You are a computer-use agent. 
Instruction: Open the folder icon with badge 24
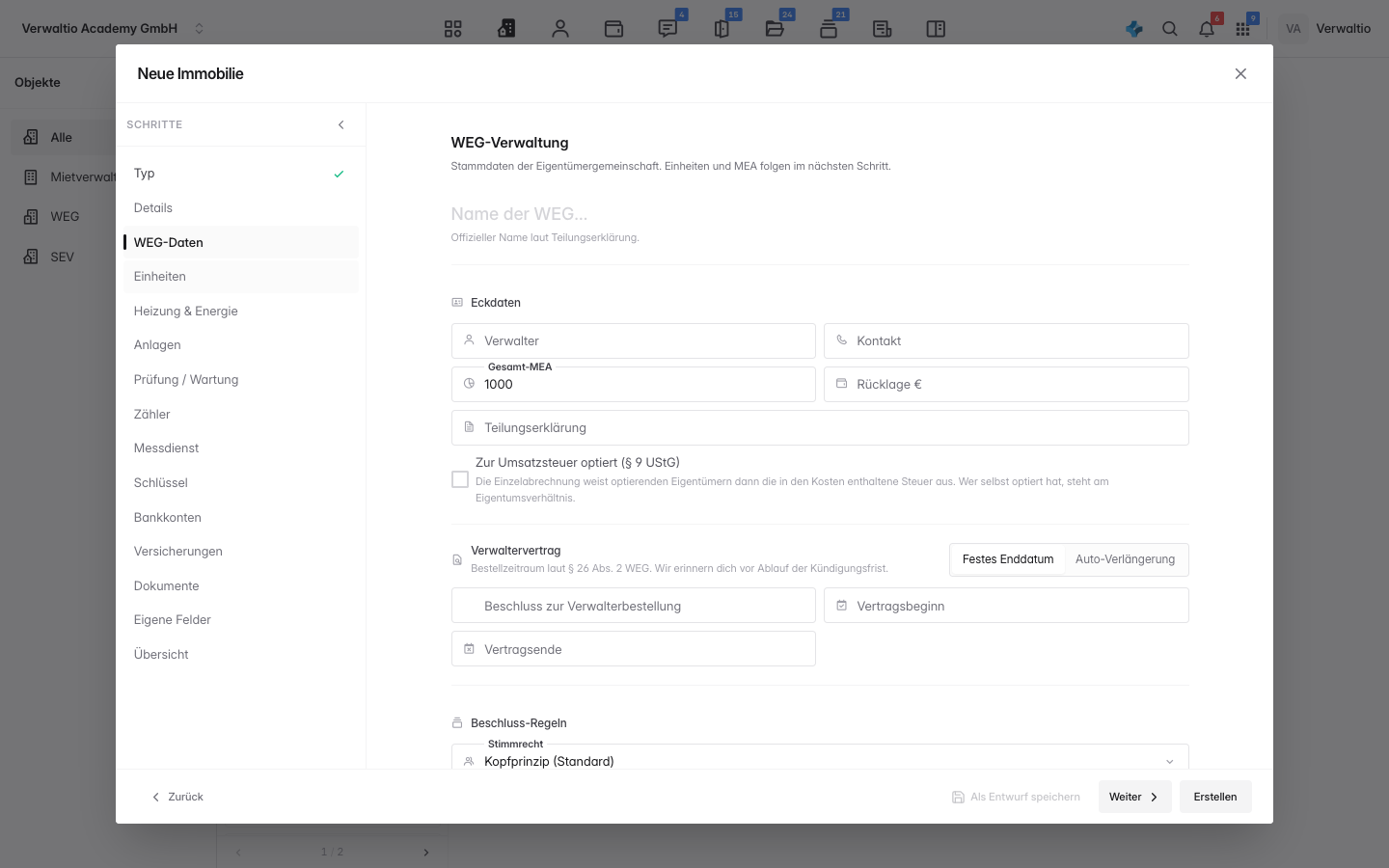[x=775, y=29]
